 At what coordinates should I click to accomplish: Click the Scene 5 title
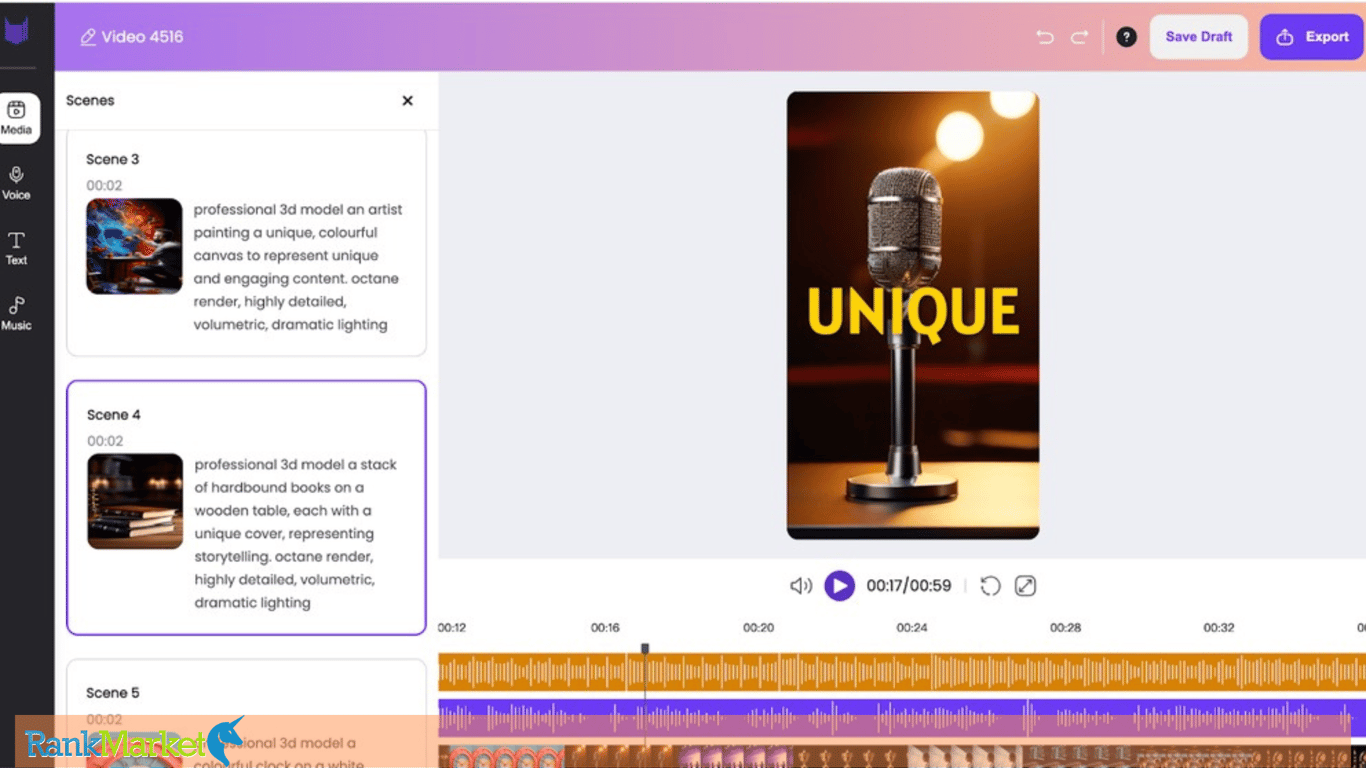point(113,693)
